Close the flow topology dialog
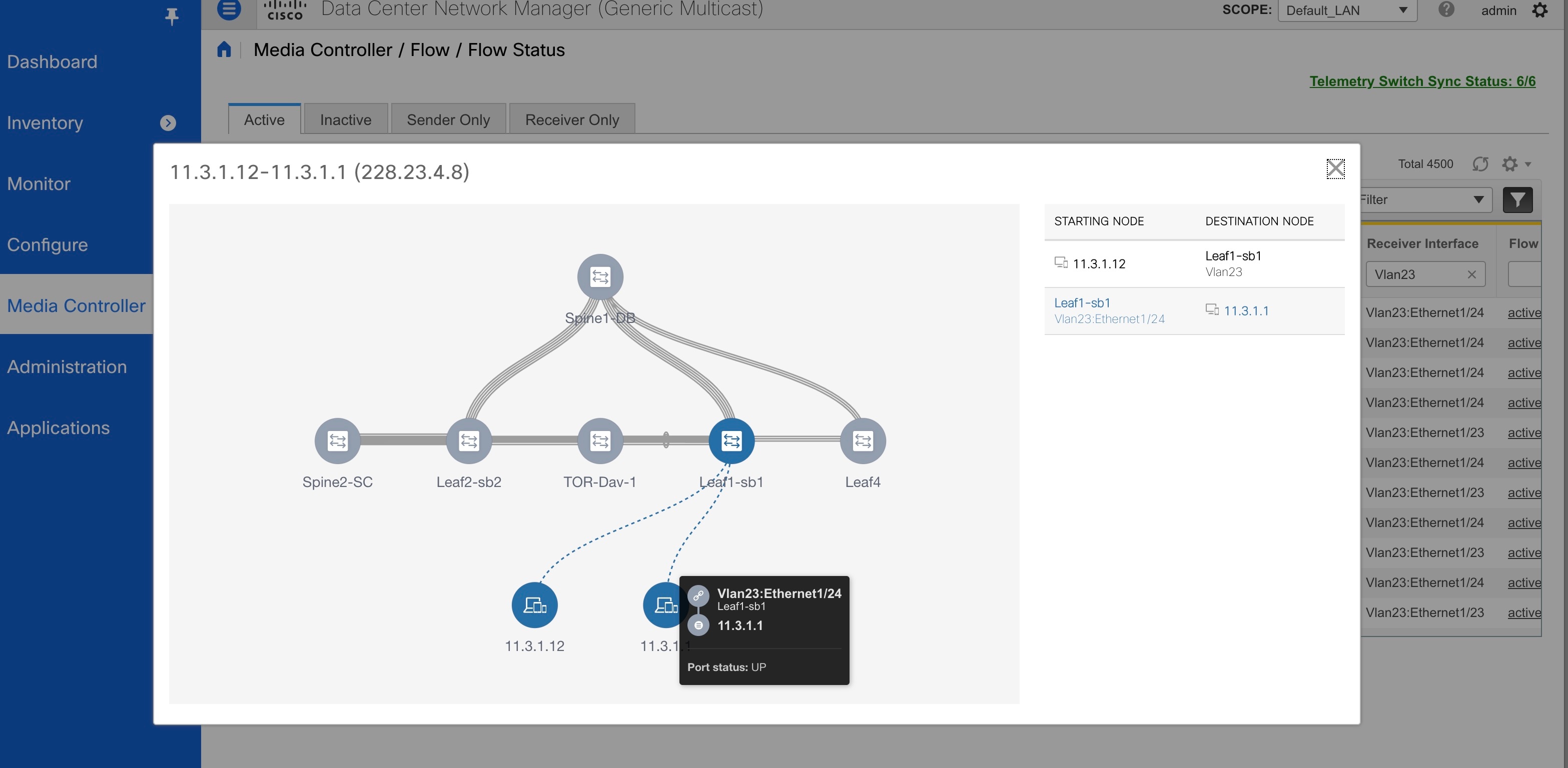This screenshot has height=768, width=1568. click(x=1335, y=168)
